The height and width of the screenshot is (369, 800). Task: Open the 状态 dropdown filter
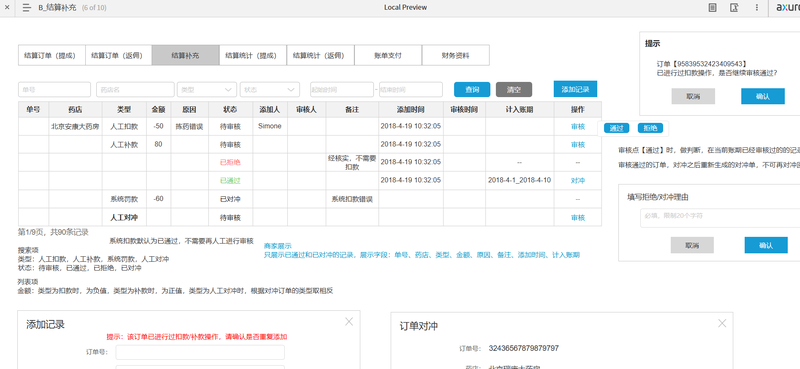(x=269, y=90)
